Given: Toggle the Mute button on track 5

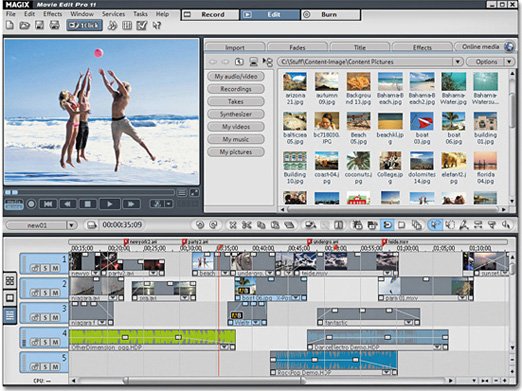Looking at the screenshot, I should 55,367.
